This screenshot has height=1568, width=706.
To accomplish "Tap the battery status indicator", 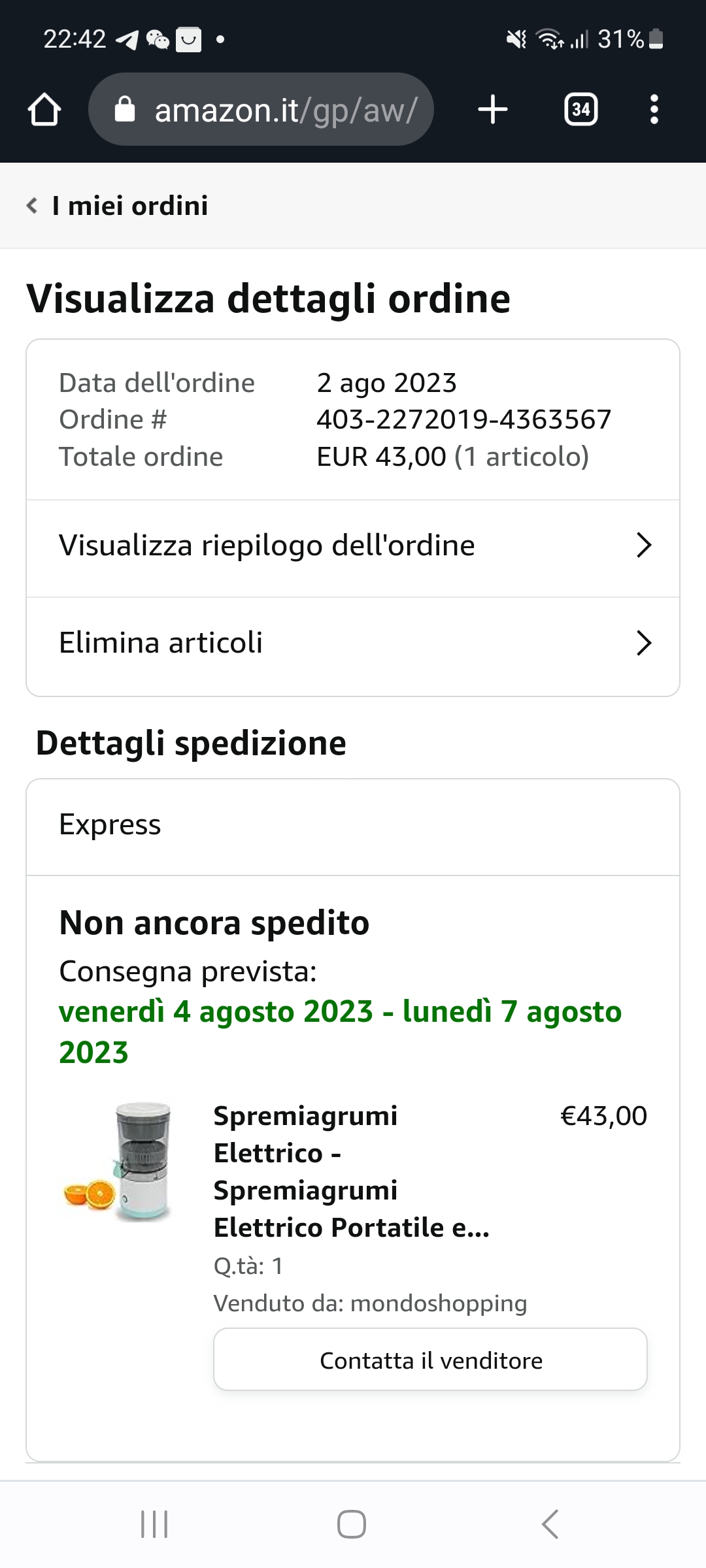I will point(656,39).
